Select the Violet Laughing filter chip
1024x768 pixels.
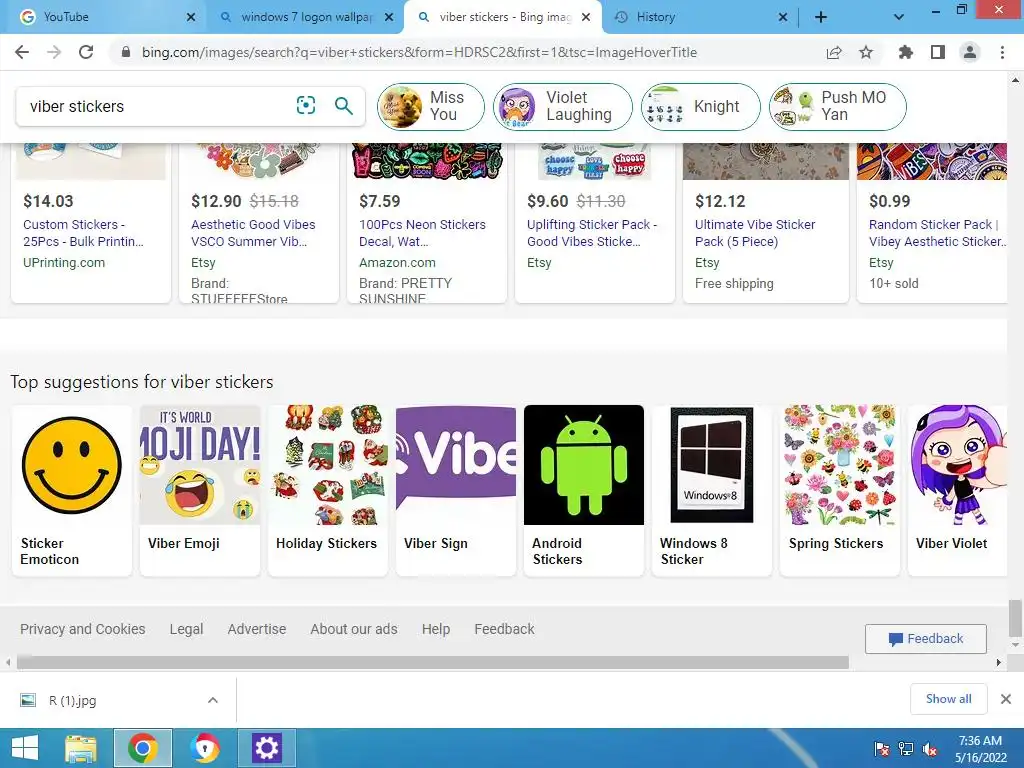(562, 106)
